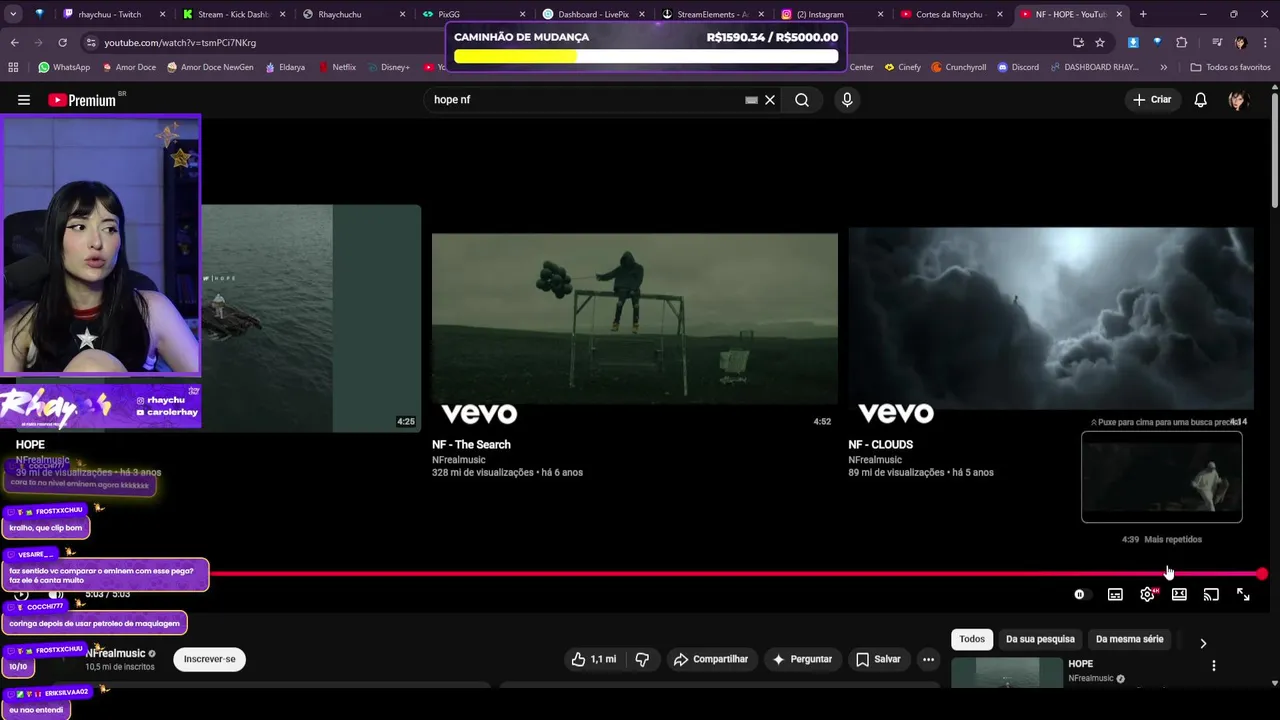The image size is (1280, 720).
Task: Open Netflix bookmark
Action: (x=337, y=67)
